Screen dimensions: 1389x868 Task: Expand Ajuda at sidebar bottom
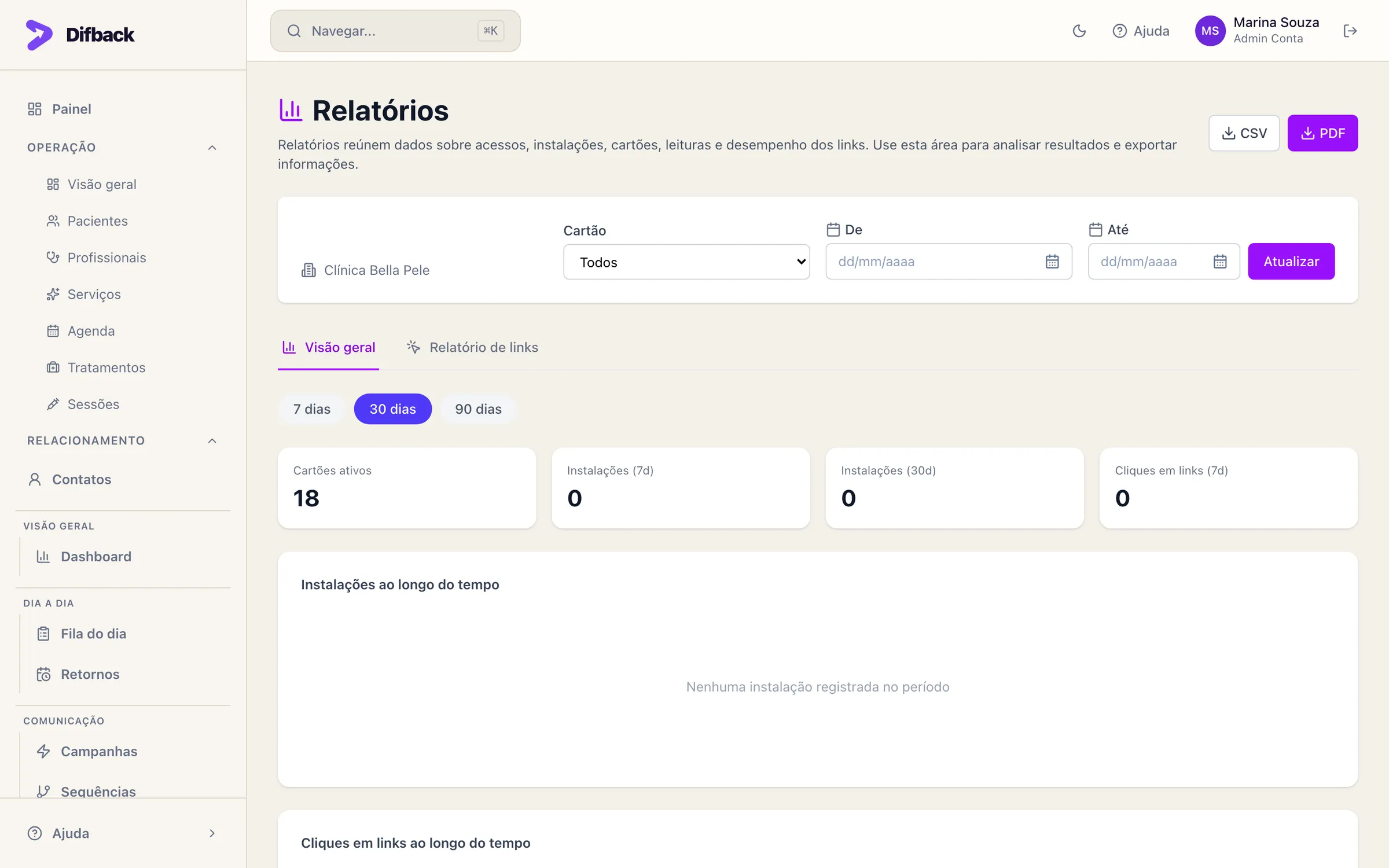click(x=123, y=833)
